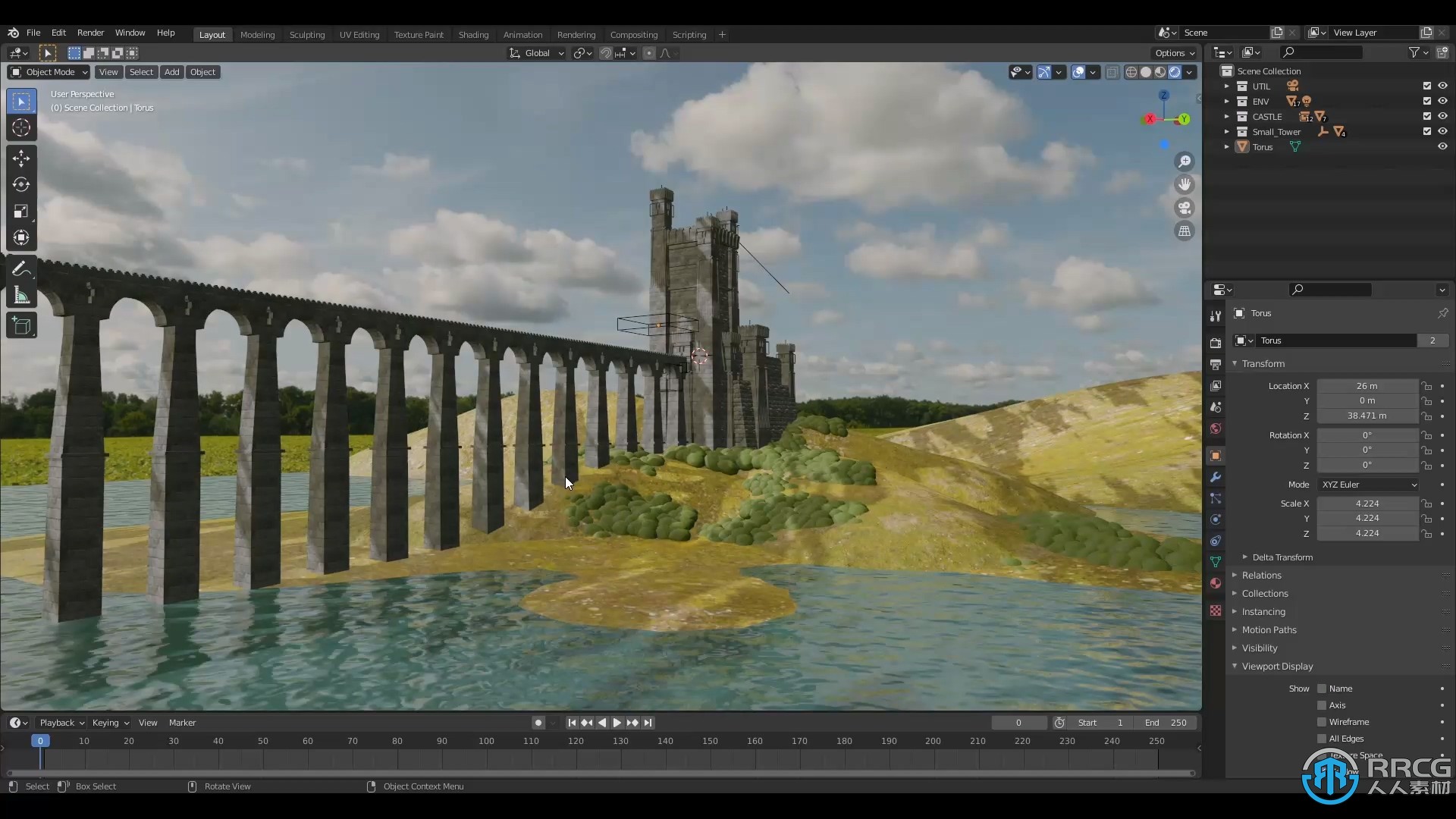This screenshot has height=819, width=1456.
Task: Expand the Delta Transform section
Action: coord(1282,557)
